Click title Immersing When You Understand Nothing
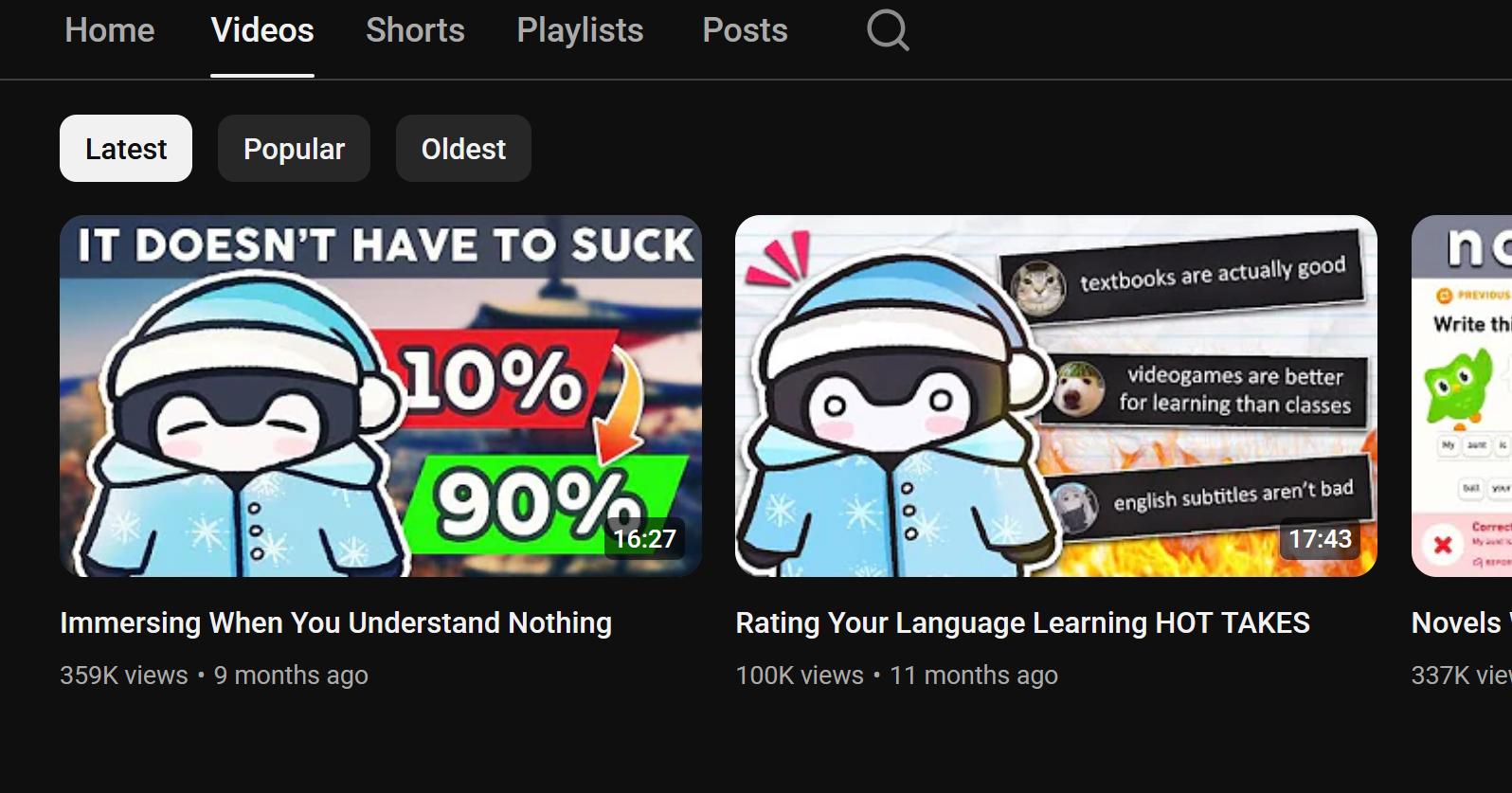The image size is (1512, 793). 335,622
